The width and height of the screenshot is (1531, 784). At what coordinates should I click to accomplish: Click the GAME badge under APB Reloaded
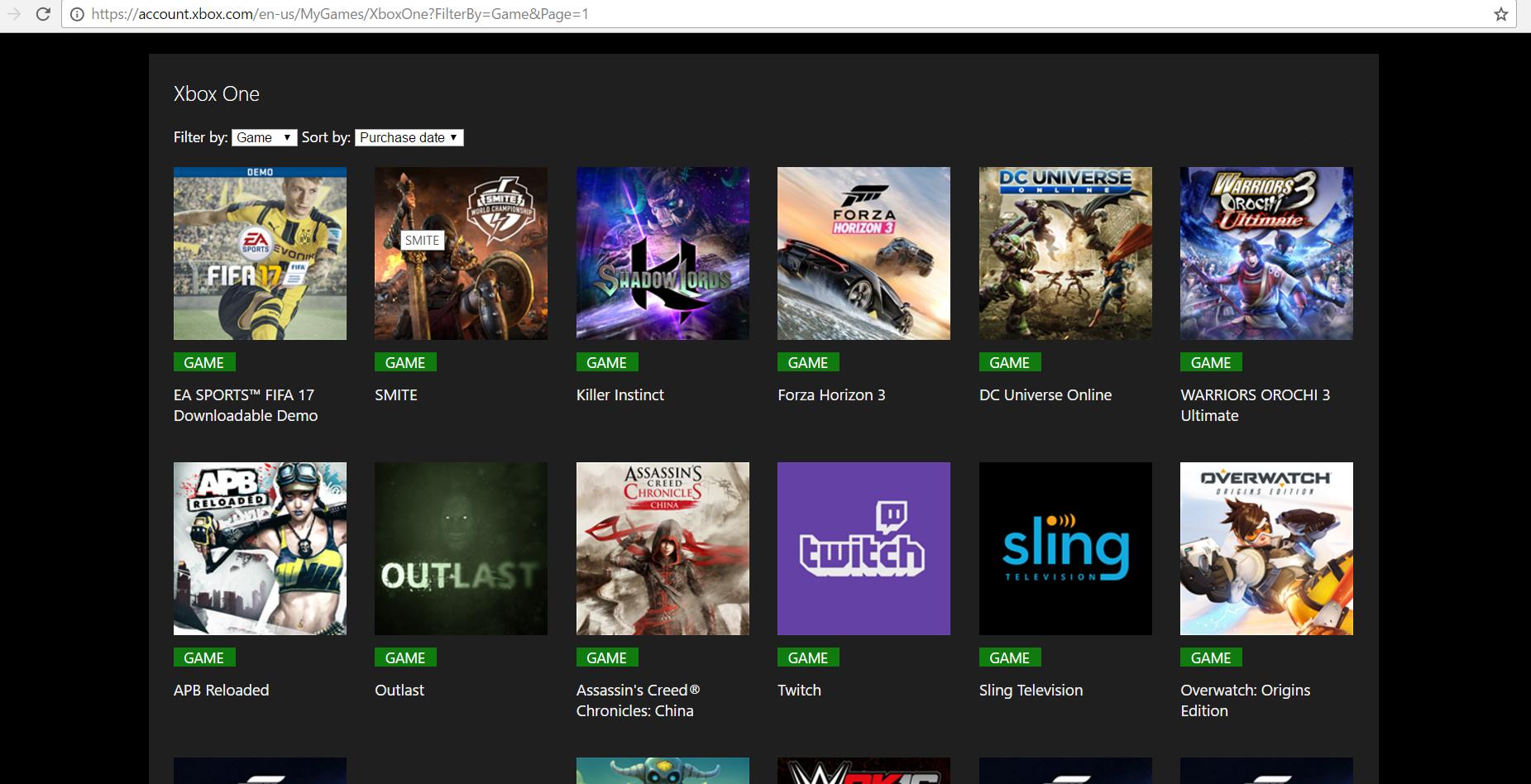pyautogui.click(x=204, y=657)
